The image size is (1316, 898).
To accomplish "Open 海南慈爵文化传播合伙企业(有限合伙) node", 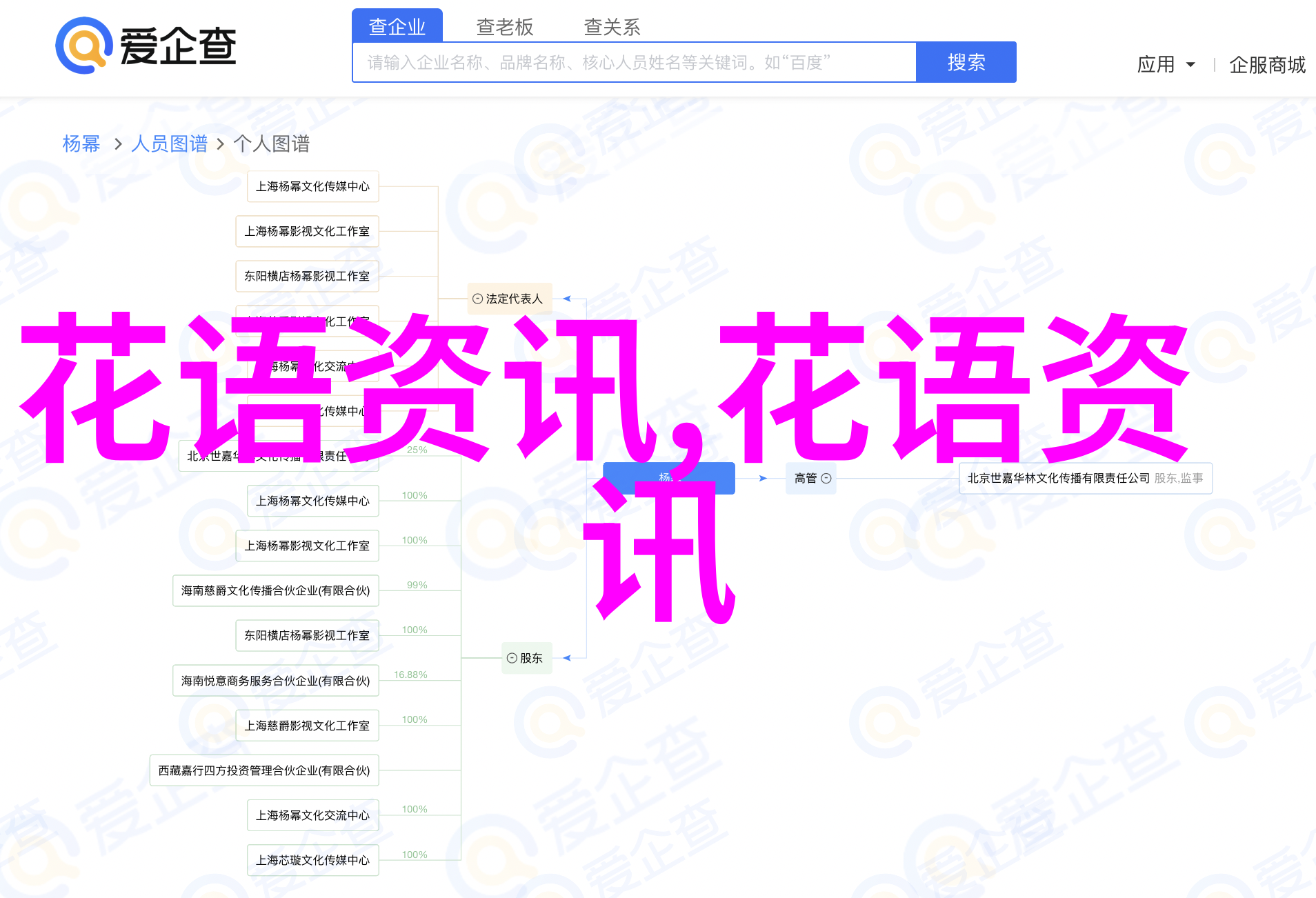I will click(276, 590).
